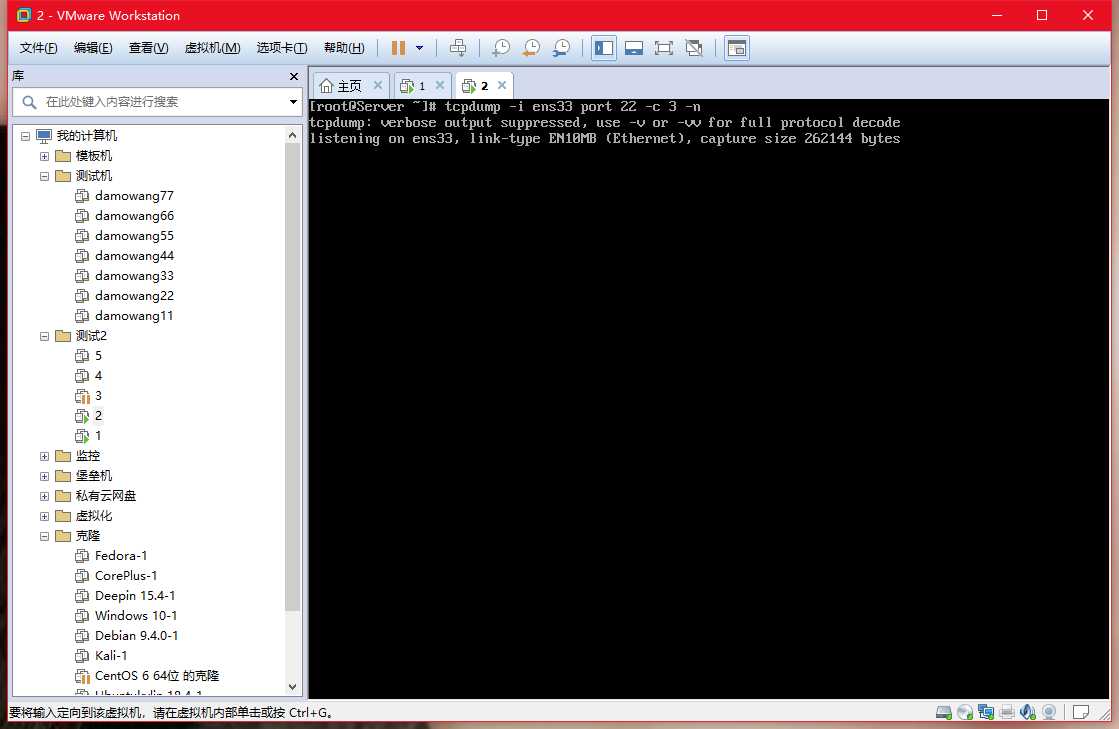The height and width of the screenshot is (729, 1119).
Task: Collapse the 测试2 folder
Action: 44,335
